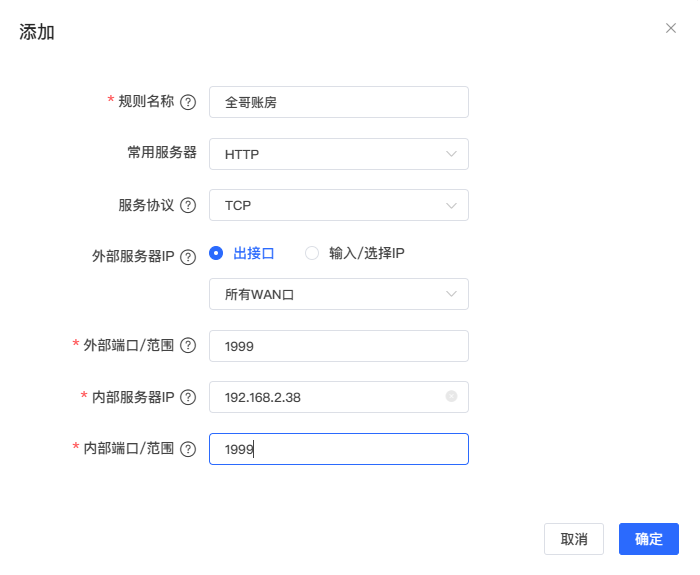The height and width of the screenshot is (575, 700).
Task: Click the 取消 button
Action: click(574, 539)
